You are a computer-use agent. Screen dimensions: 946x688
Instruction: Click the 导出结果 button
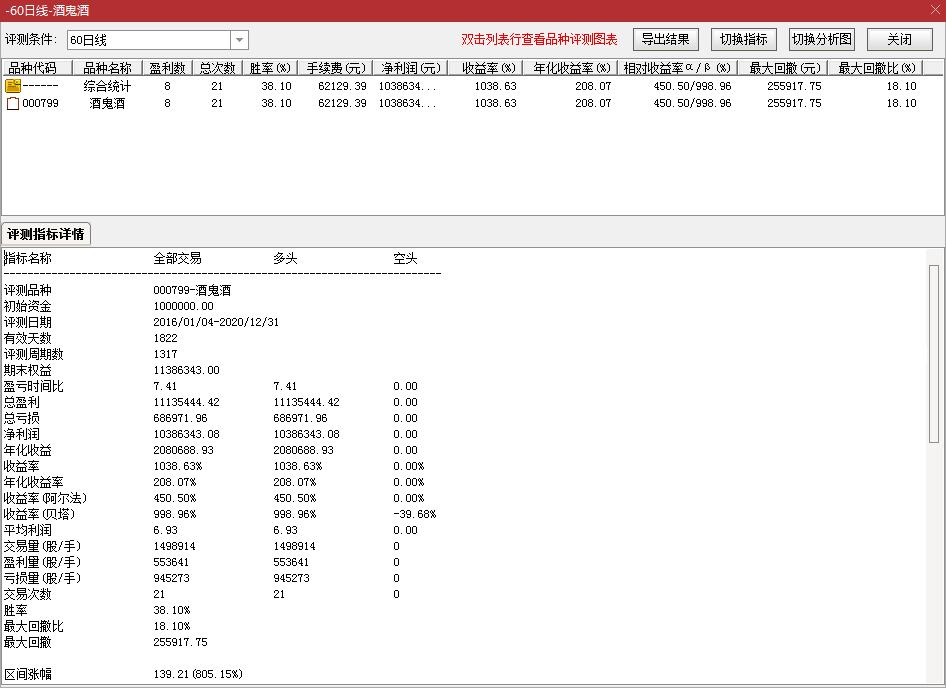click(665, 39)
